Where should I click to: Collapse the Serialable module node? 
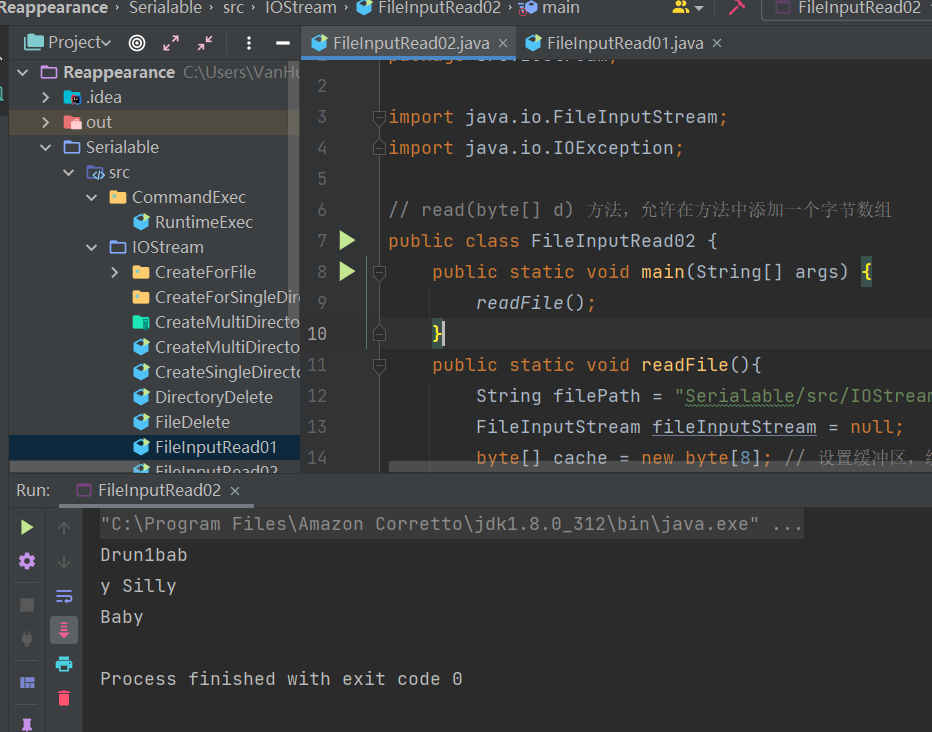[46, 147]
